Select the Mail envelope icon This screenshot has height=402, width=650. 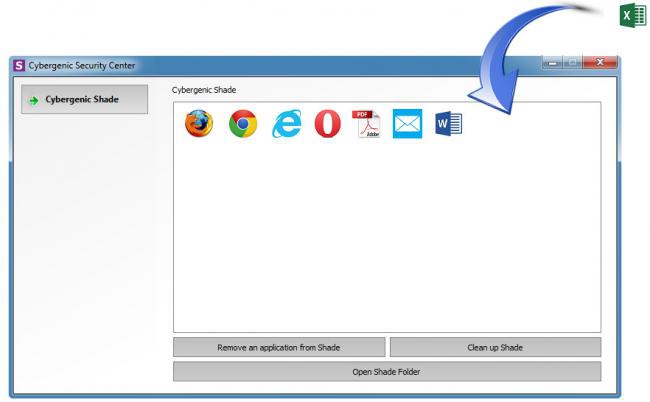[x=407, y=124]
